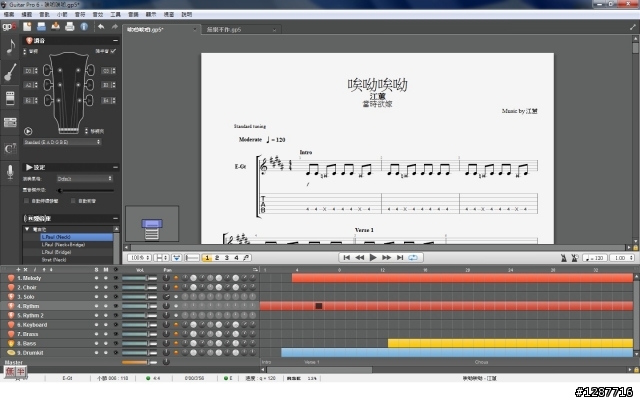Mute the Choir track
640x400 pixels.
point(106,287)
